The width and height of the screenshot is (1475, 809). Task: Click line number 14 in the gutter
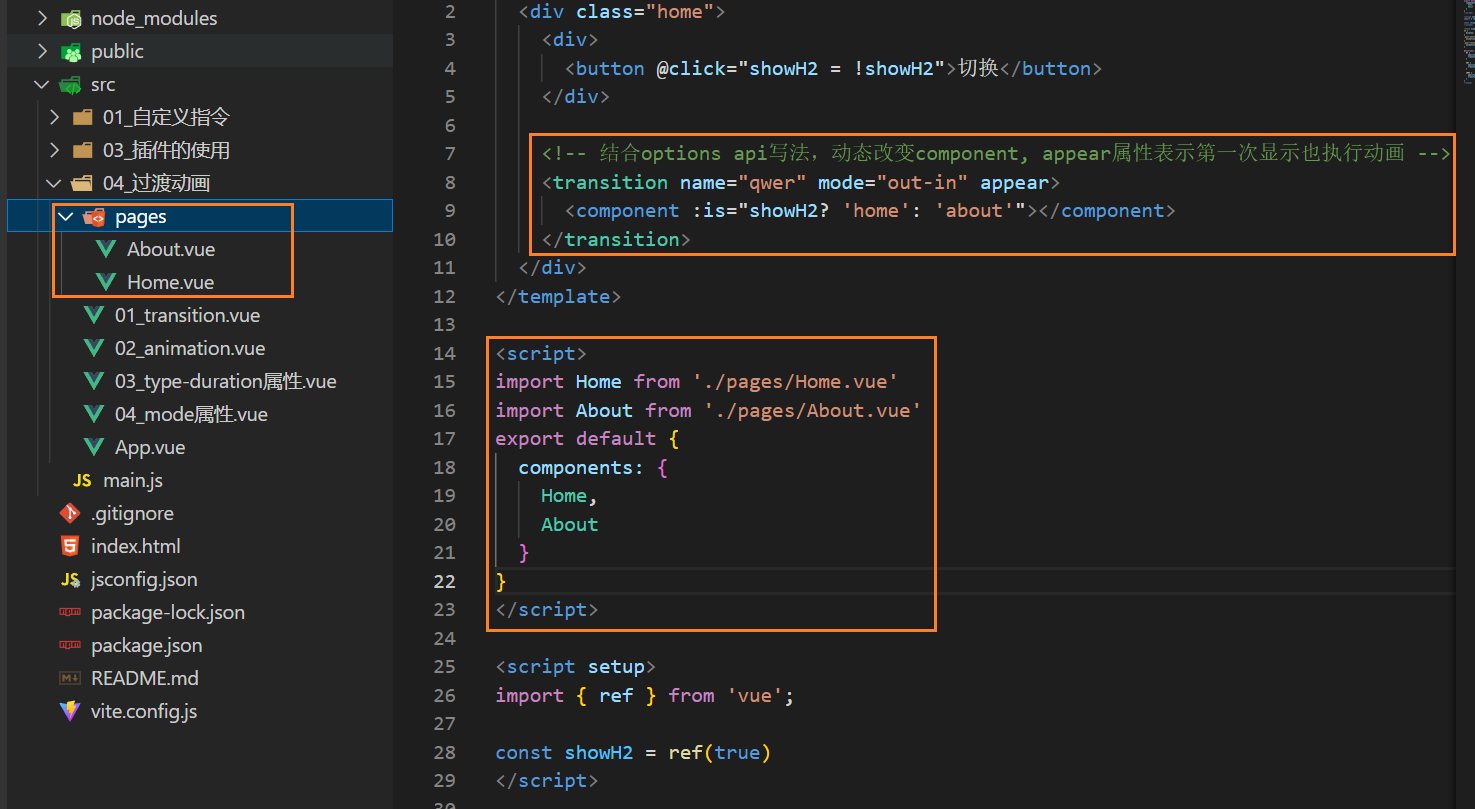445,354
